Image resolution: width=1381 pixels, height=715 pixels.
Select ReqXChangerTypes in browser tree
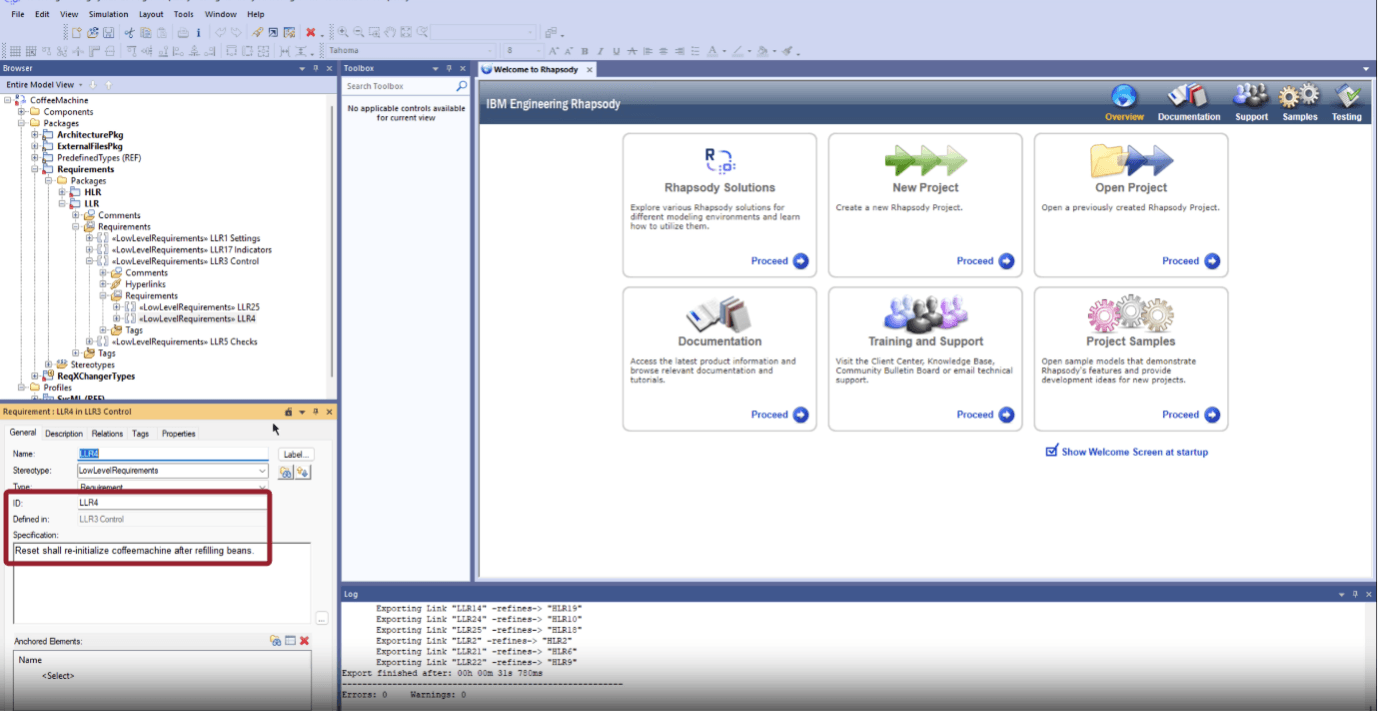click(95, 377)
